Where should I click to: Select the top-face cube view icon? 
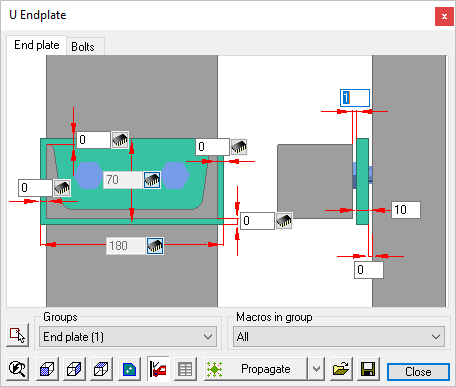point(101,369)
